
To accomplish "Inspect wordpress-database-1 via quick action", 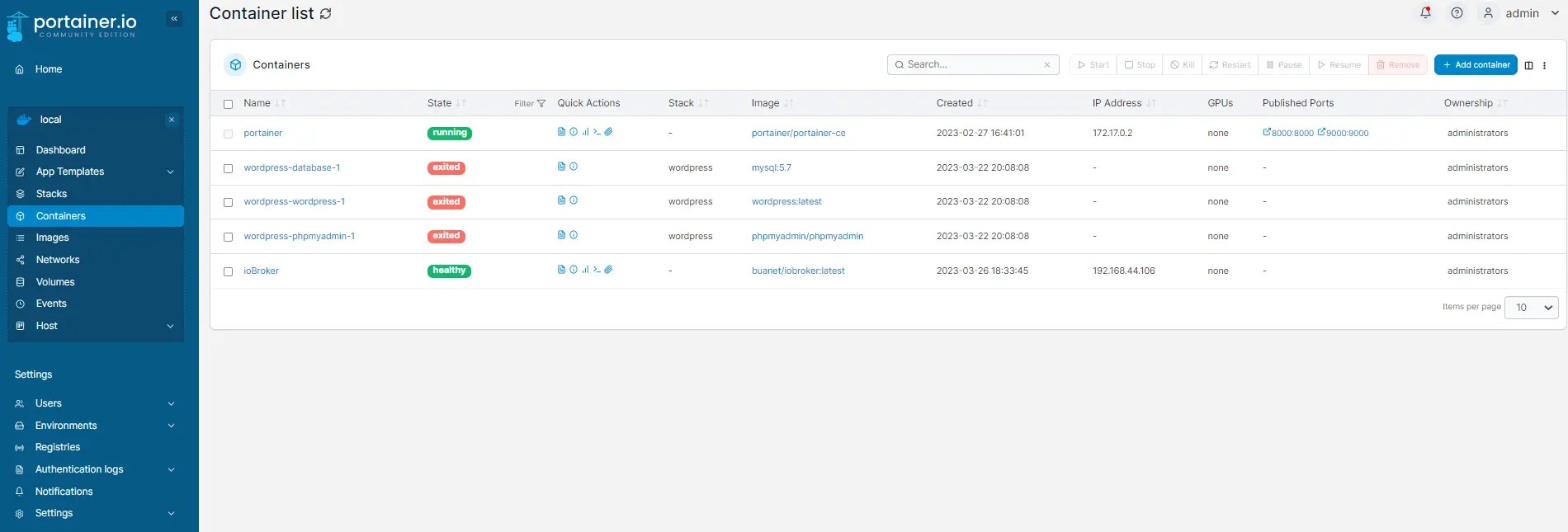I will (x=574, y=167).
